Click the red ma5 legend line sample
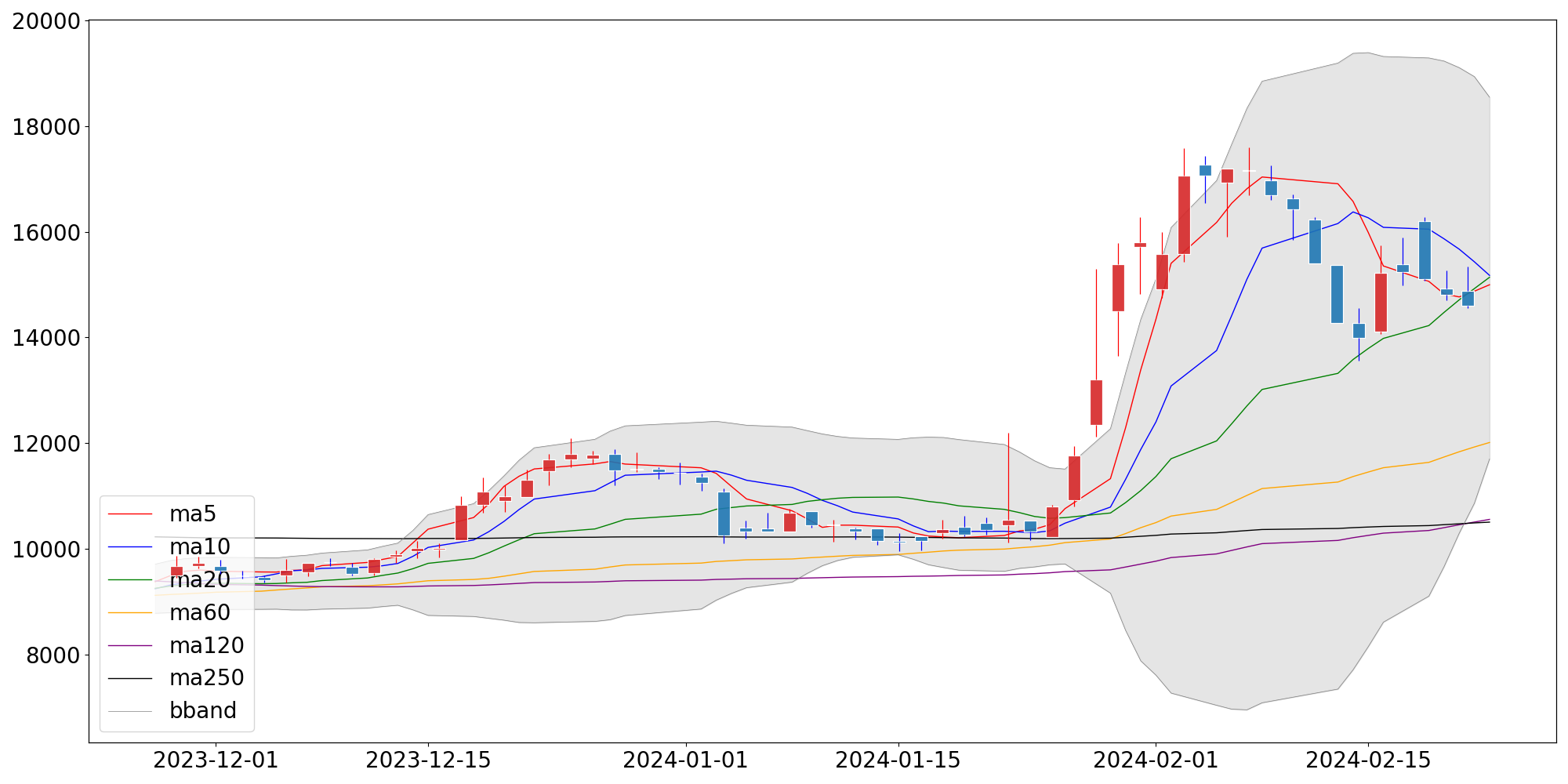This screenshot has width=1568, height=784. 130,514
